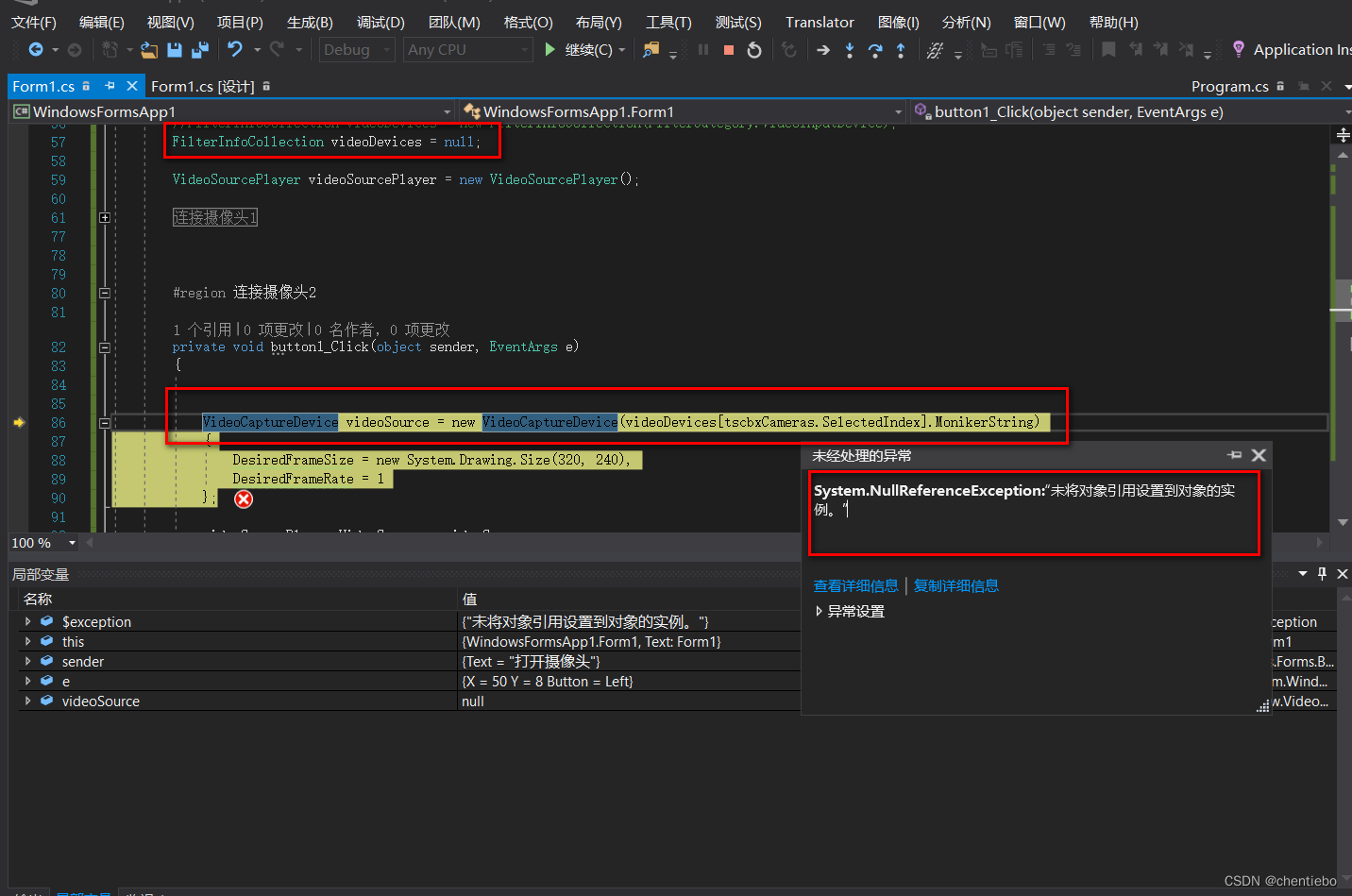Open the 文件(F) menu
This screenshot has width=1352, height=896.
(x=34, y=22)
